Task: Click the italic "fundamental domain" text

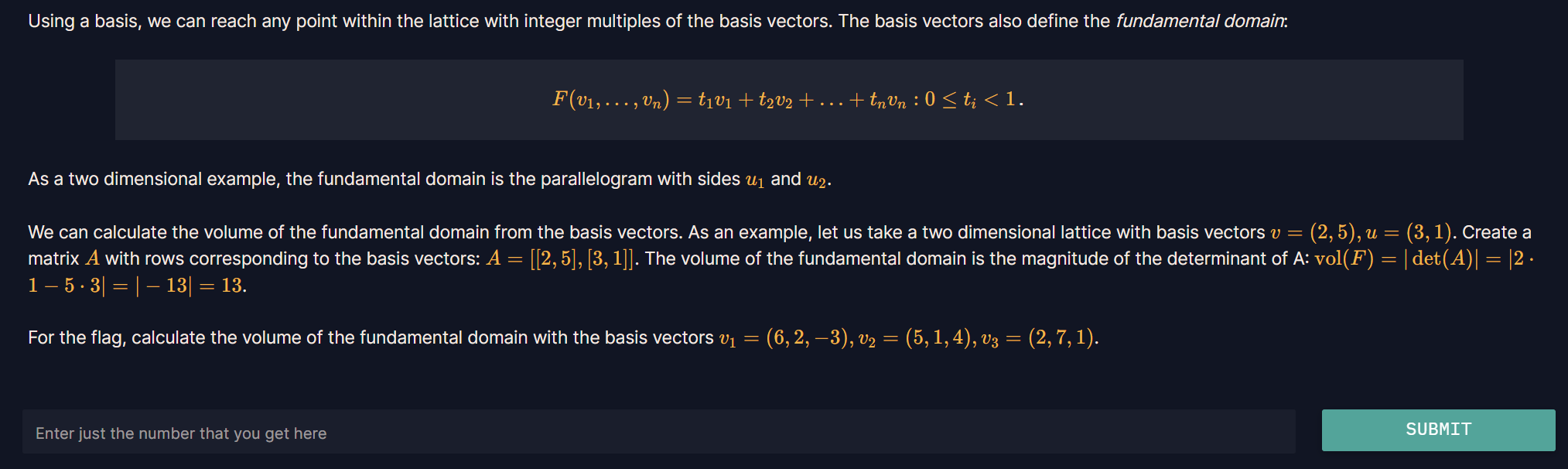Action: (x=1200, y=21)
